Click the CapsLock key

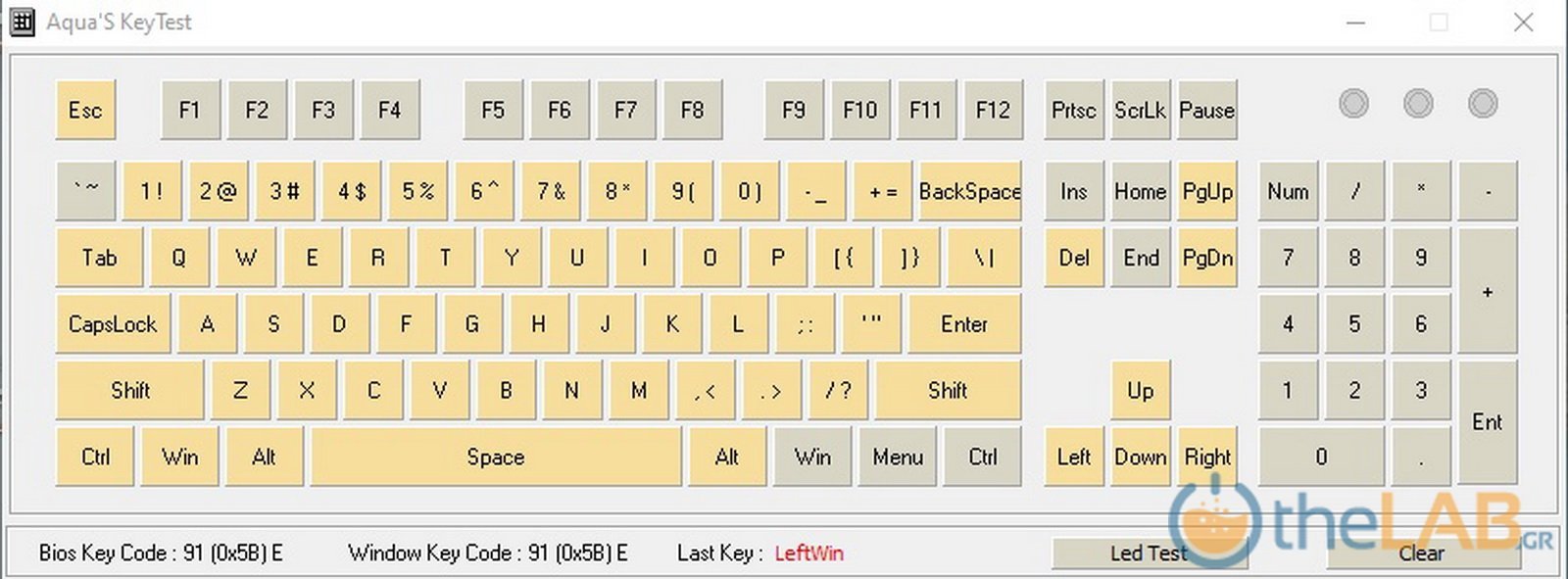click(x=113, y=324)
